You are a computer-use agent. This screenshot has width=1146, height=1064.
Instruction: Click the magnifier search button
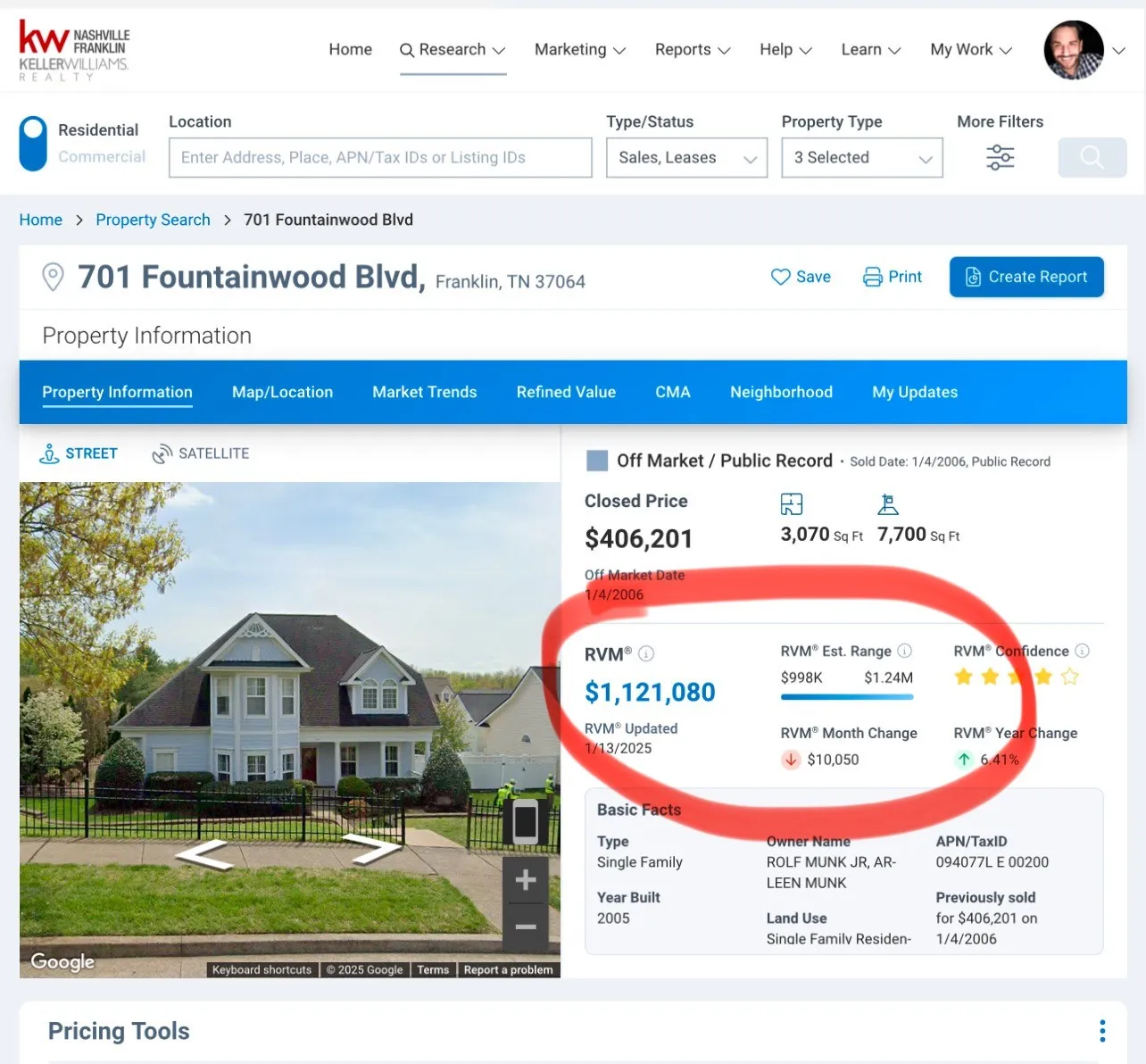point(1092,157)
